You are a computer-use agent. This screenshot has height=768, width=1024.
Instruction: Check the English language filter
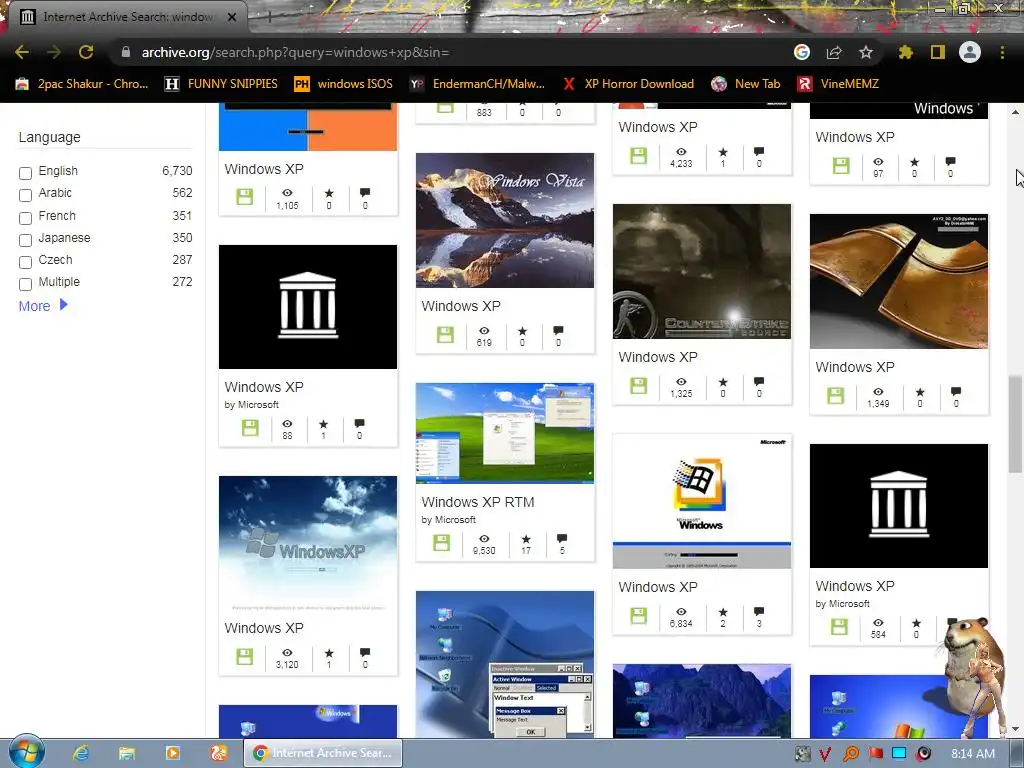tap(25, 173)
